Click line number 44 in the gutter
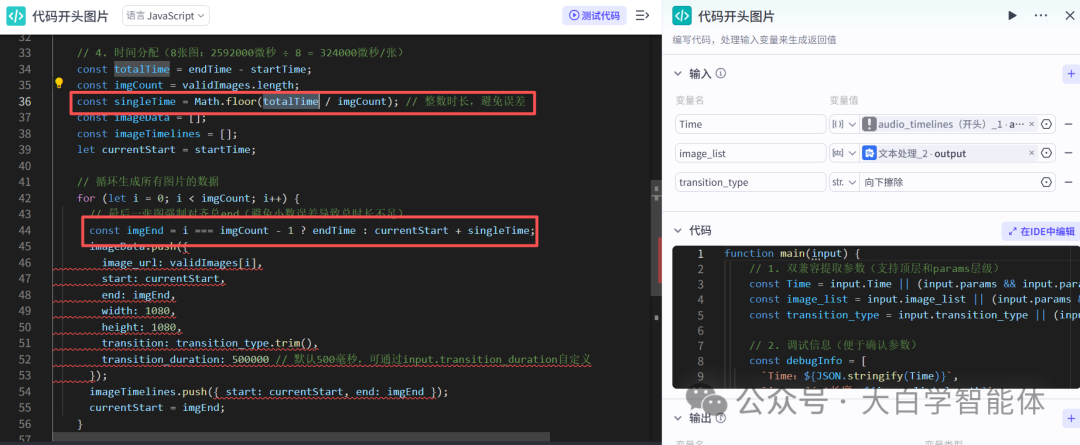1080x445 pixels. (x=24, y=230)
